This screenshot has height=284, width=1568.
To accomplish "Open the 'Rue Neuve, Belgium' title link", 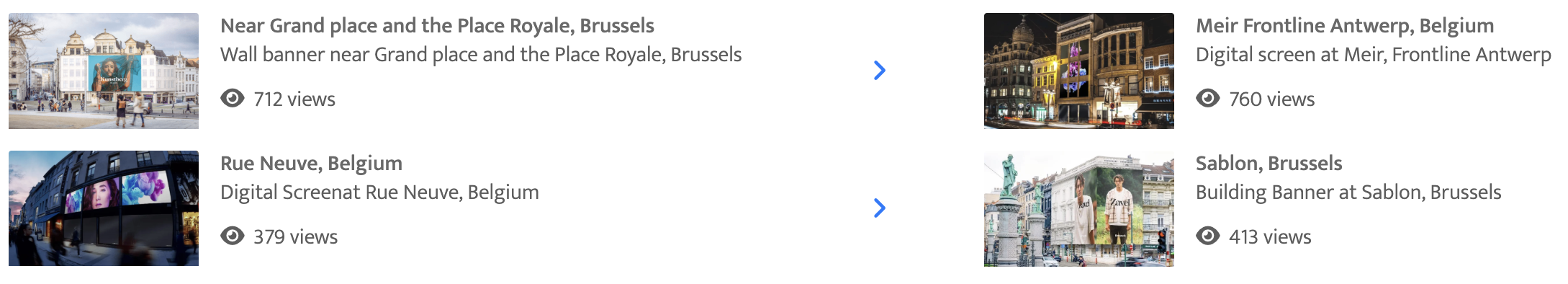I will click(x=311, y=164).
